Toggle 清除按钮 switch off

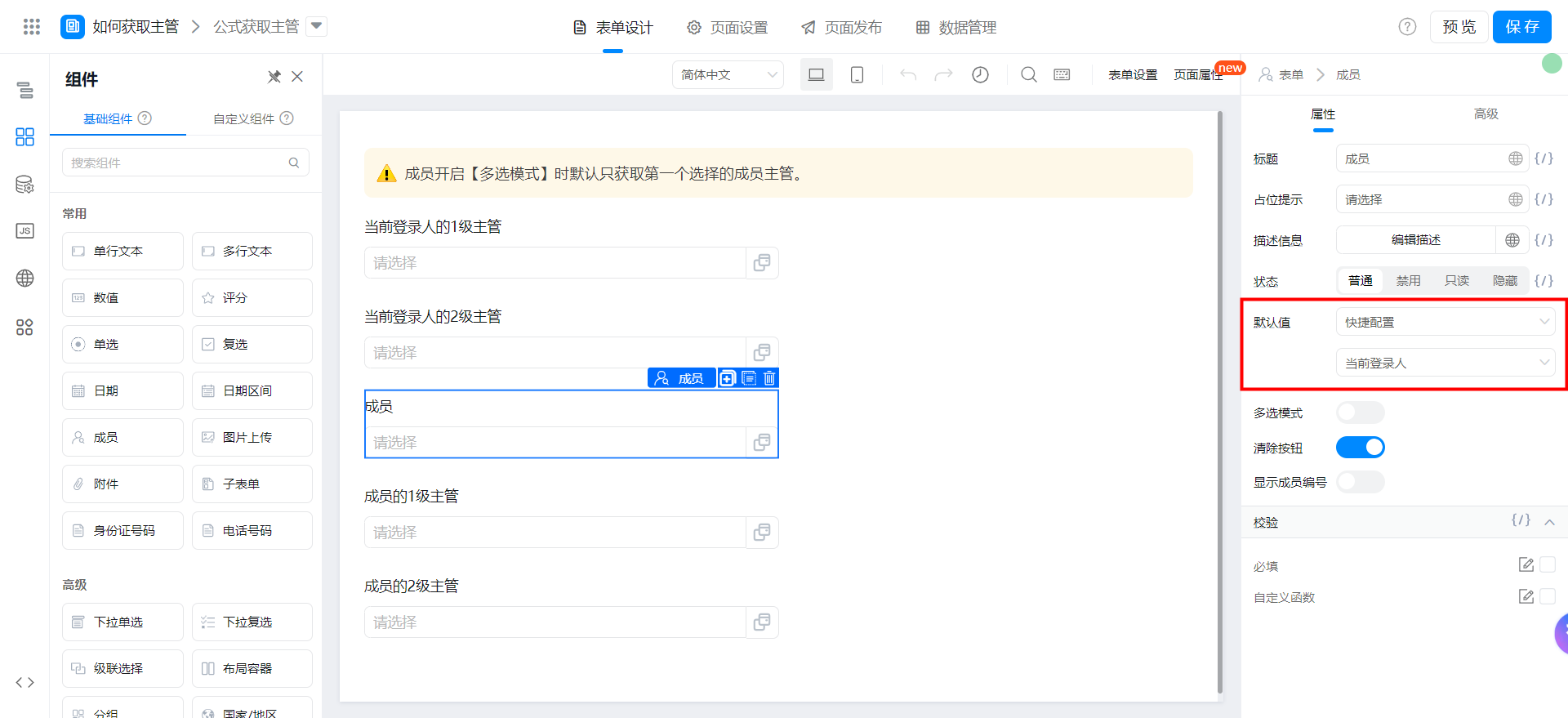1361,448
